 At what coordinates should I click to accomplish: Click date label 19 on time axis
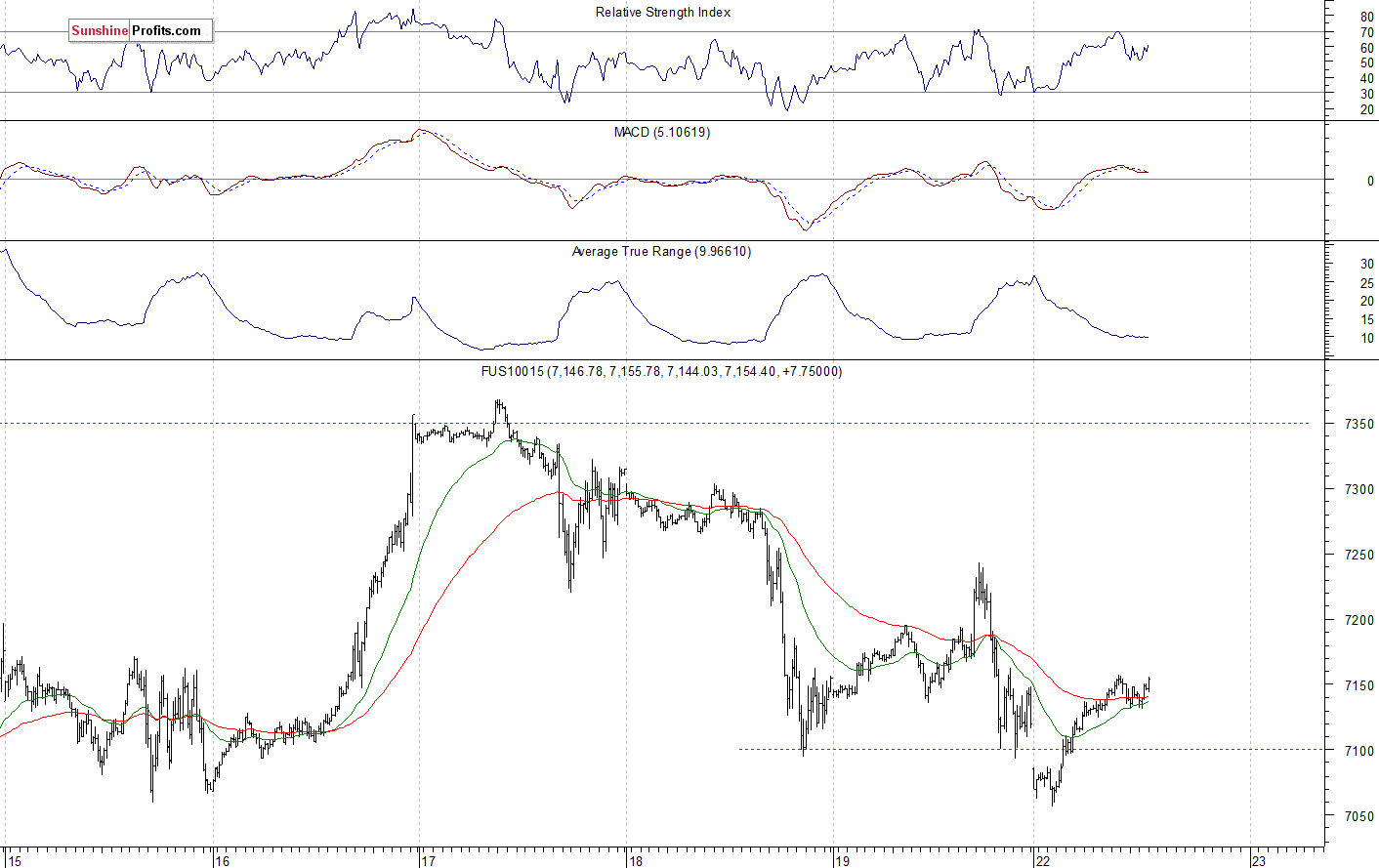tap(842, 861)
